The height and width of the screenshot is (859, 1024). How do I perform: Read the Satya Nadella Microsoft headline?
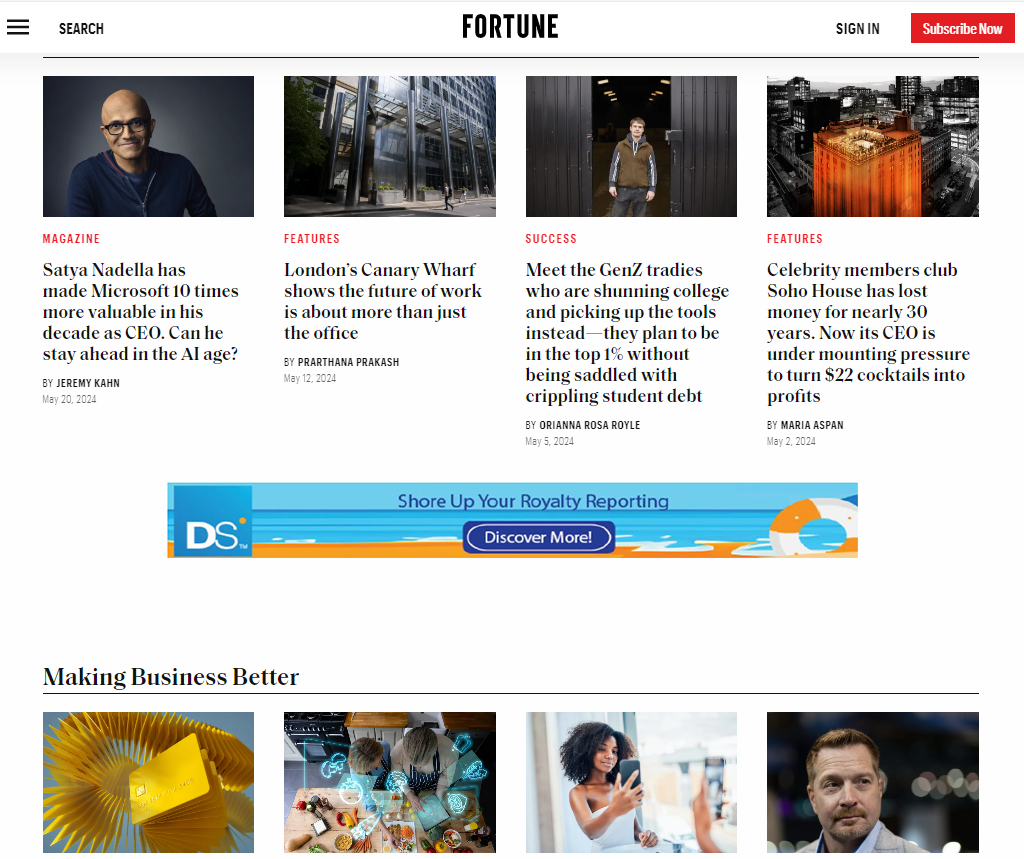[x=141, y=312]
